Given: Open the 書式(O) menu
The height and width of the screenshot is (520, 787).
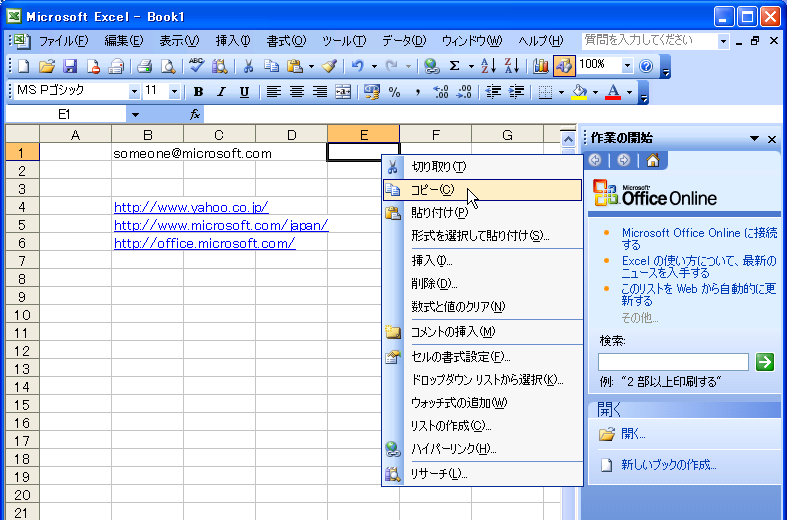Looking at the screenshot, I should click(286, 41).
